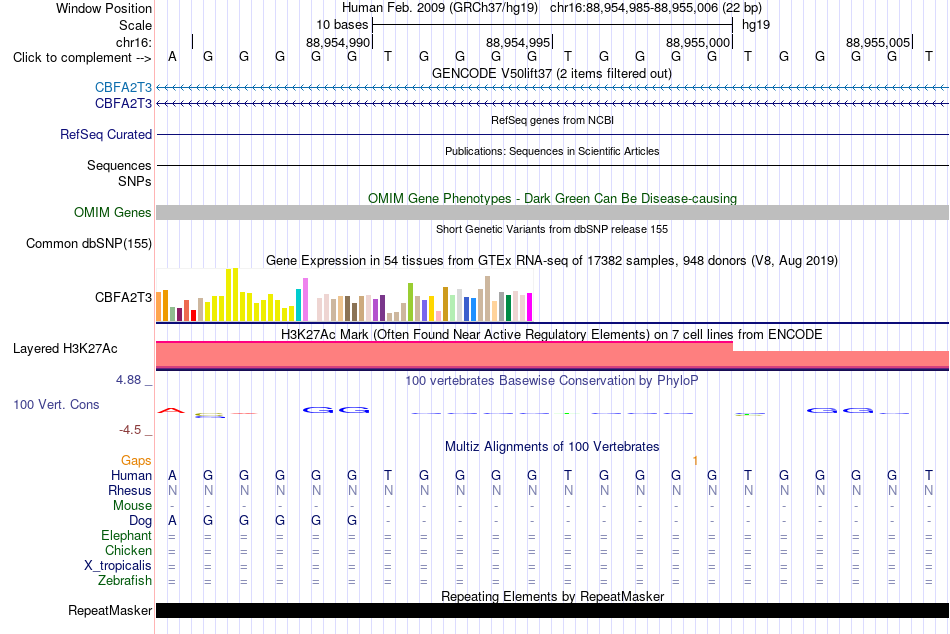
Task: Open OMIM Genes track label
Action: click(x=112, y=212)
